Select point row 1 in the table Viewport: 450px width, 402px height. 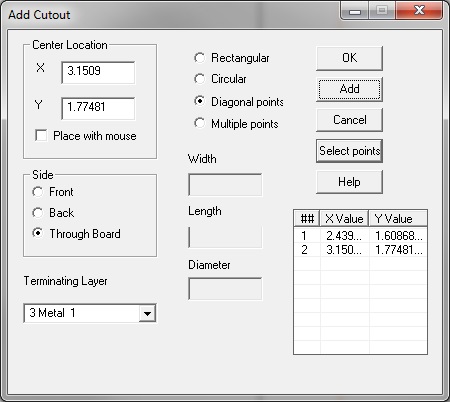click(x=360, y=236)
